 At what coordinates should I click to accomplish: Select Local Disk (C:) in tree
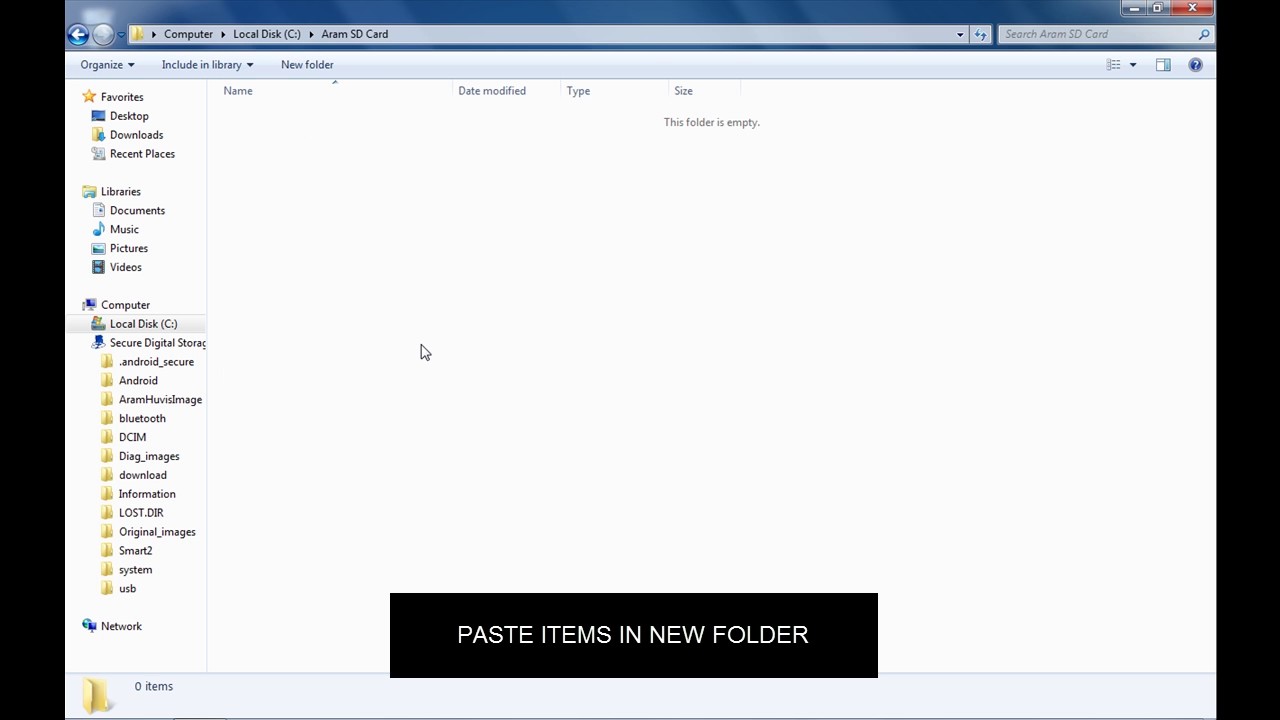tap(143, 324)
